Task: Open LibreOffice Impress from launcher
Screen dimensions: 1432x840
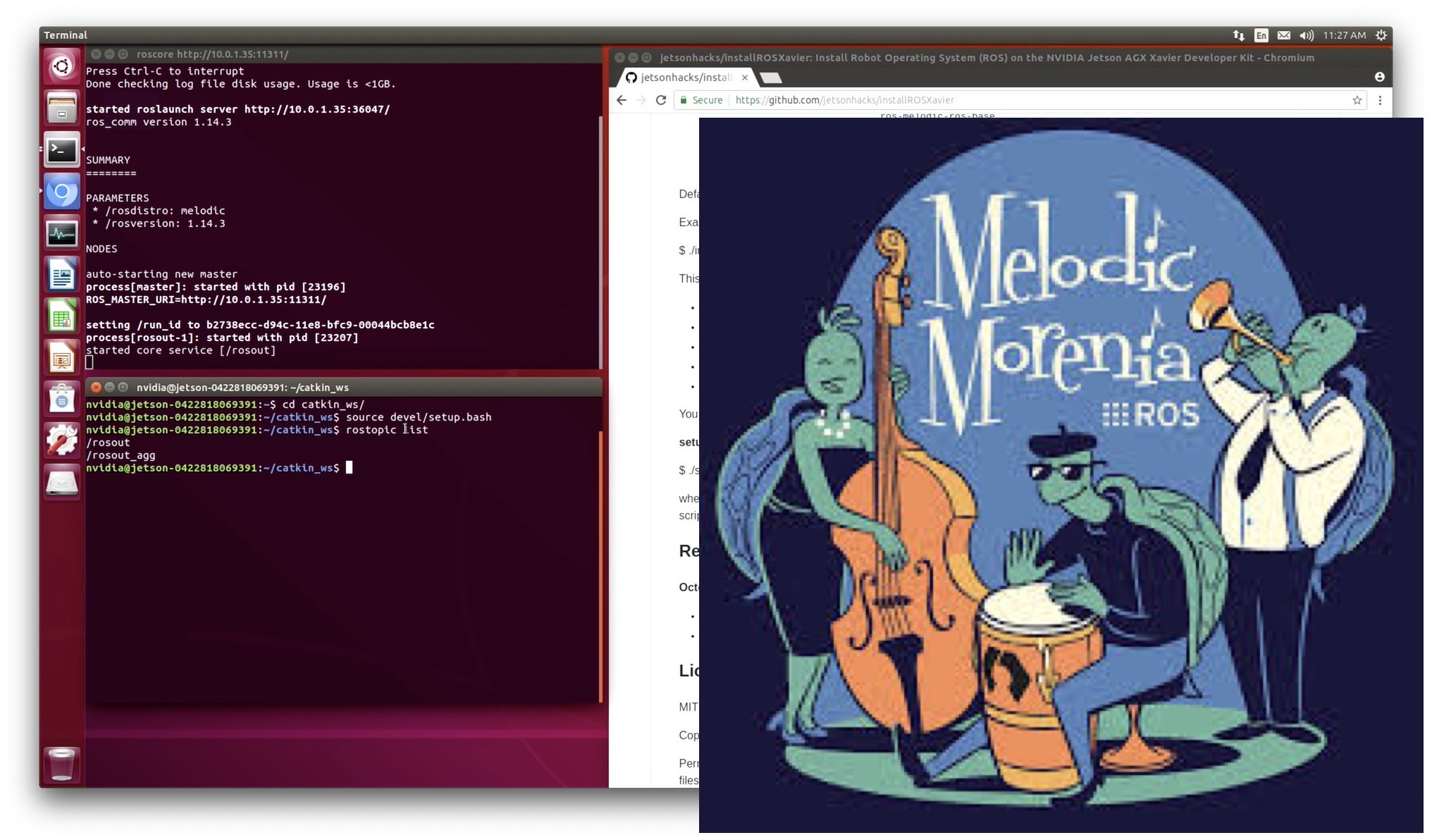Action: coord(62,358)
